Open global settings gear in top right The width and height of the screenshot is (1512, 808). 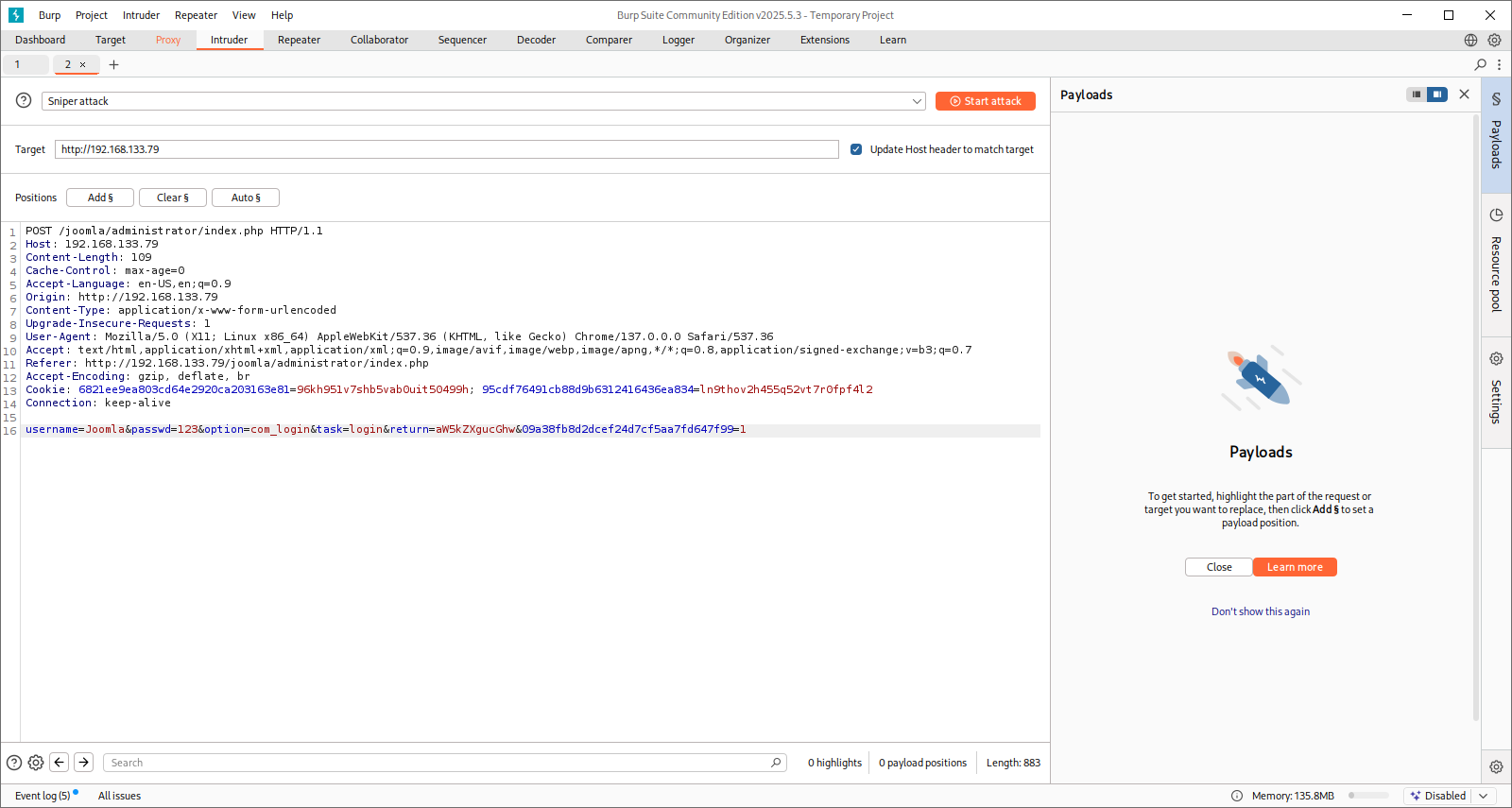pyautogui.click(x=1494, y=40)
